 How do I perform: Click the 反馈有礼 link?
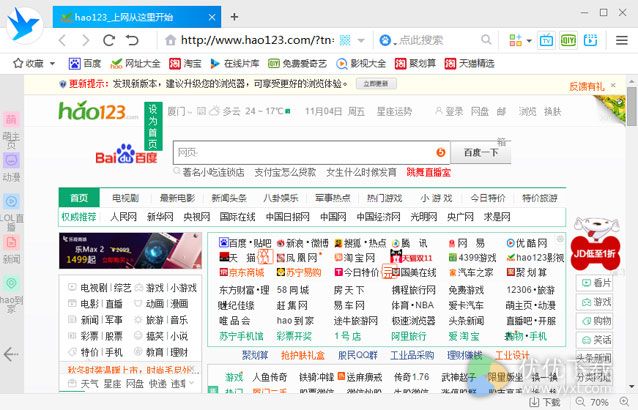click(x=586, y=86)
